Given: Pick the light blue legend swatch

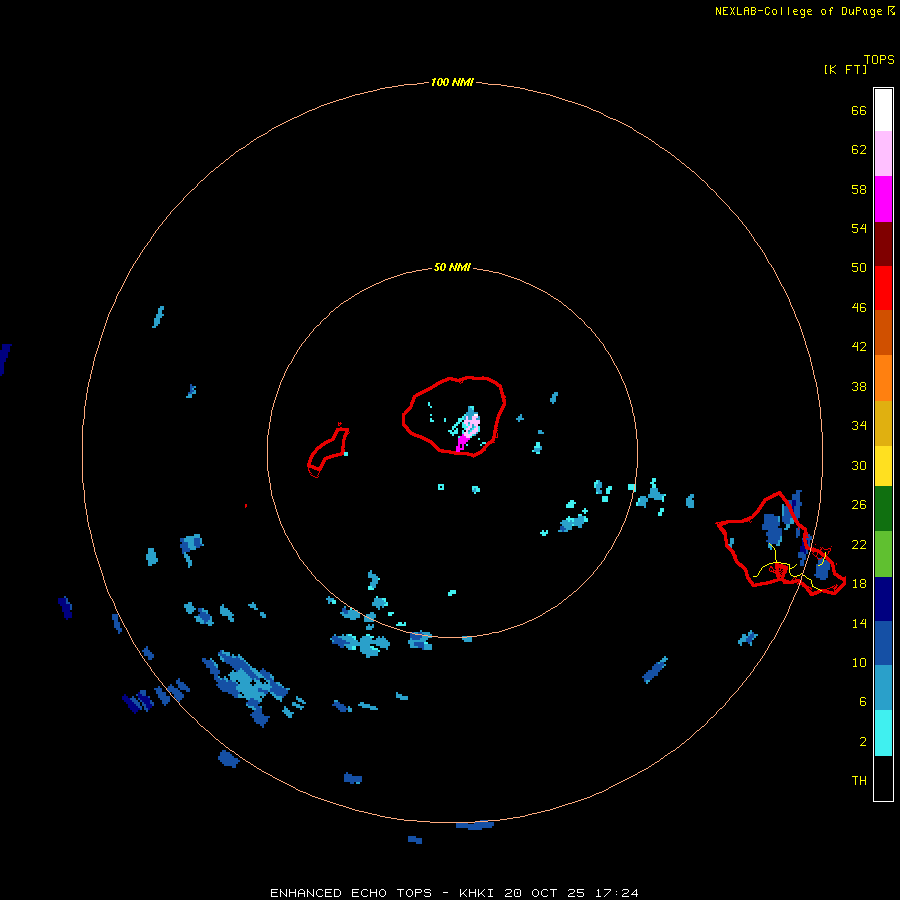Looking at the screenshot, I should point(883,688).
